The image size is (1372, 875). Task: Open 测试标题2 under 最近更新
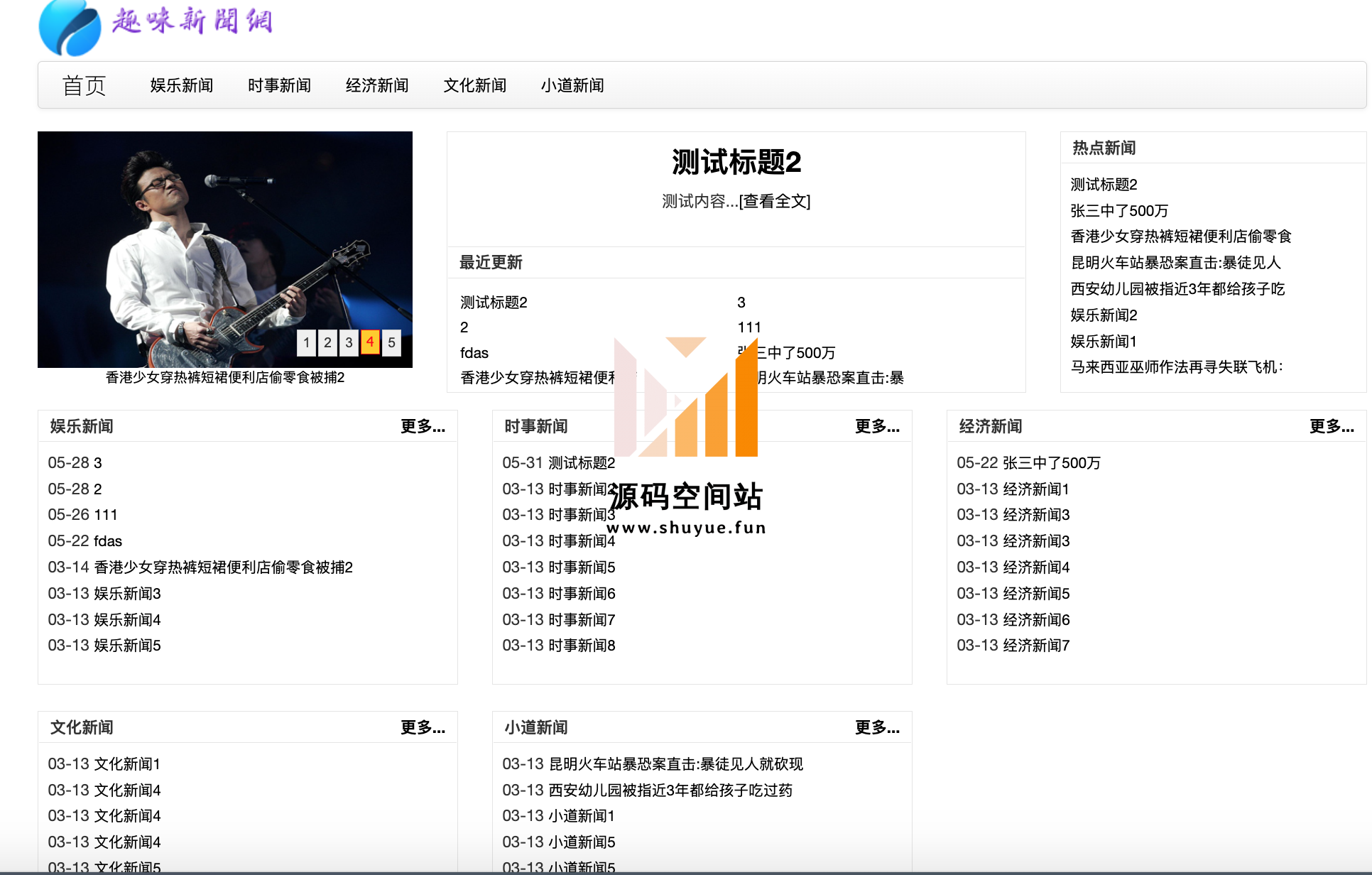(494, 303)
